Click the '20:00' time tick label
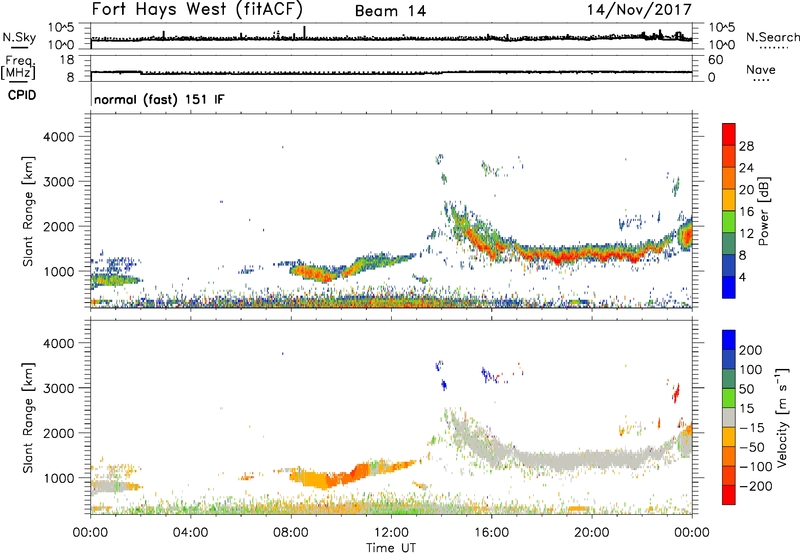This screenshot has width=800, height=554. pyautogui.click(x=592, y=533)
